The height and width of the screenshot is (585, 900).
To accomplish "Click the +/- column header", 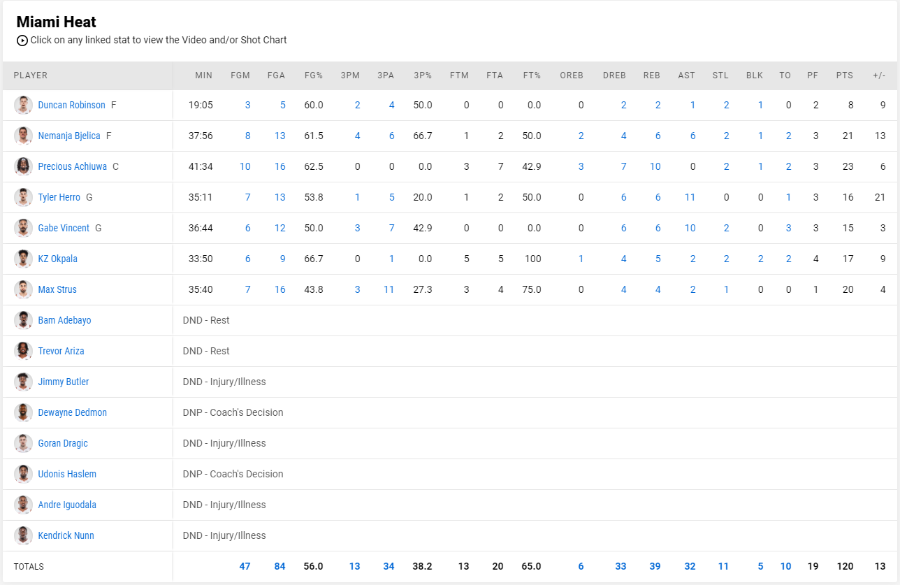I will 879,76.
